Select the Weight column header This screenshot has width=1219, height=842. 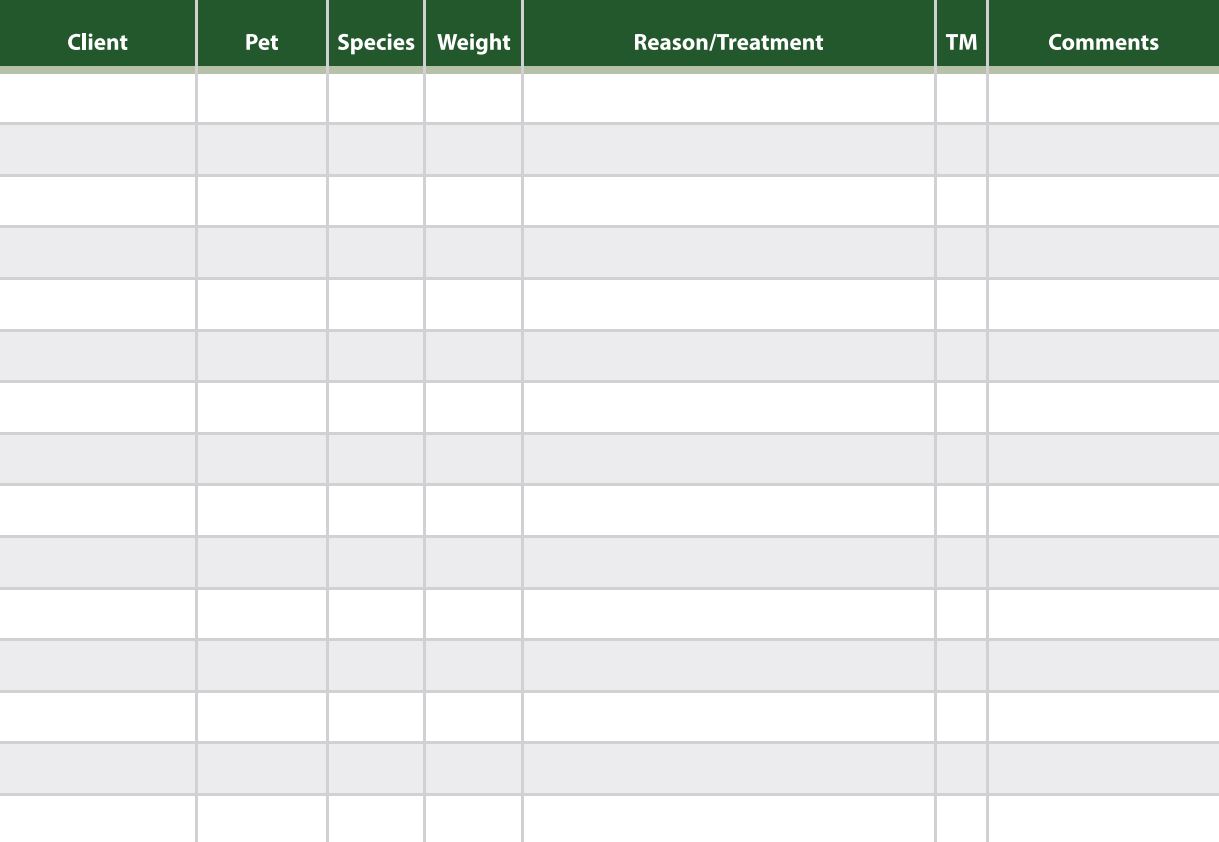[x=474, y=42]
